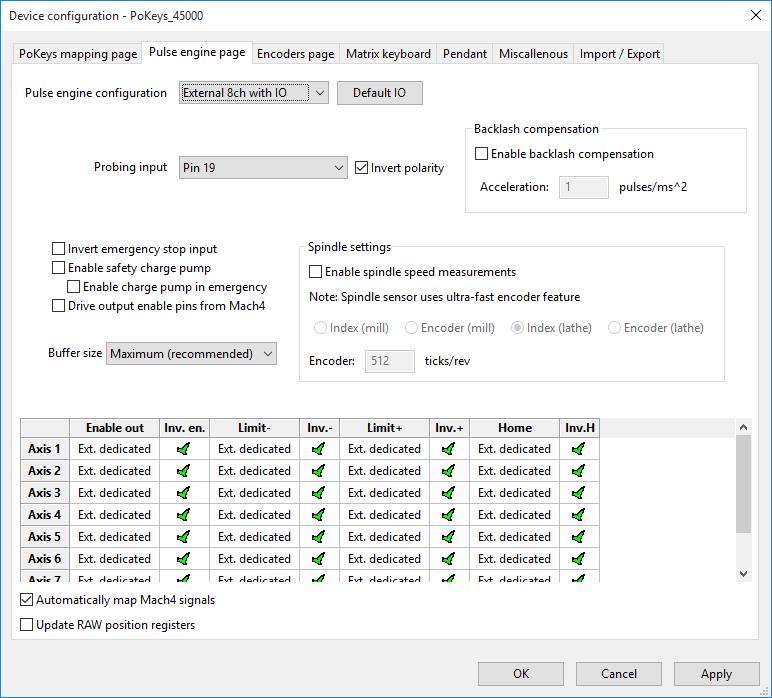Open Import / Export tab
This screenshot has height=698, width=772.
pyautogui.click(x=619, y=54)
